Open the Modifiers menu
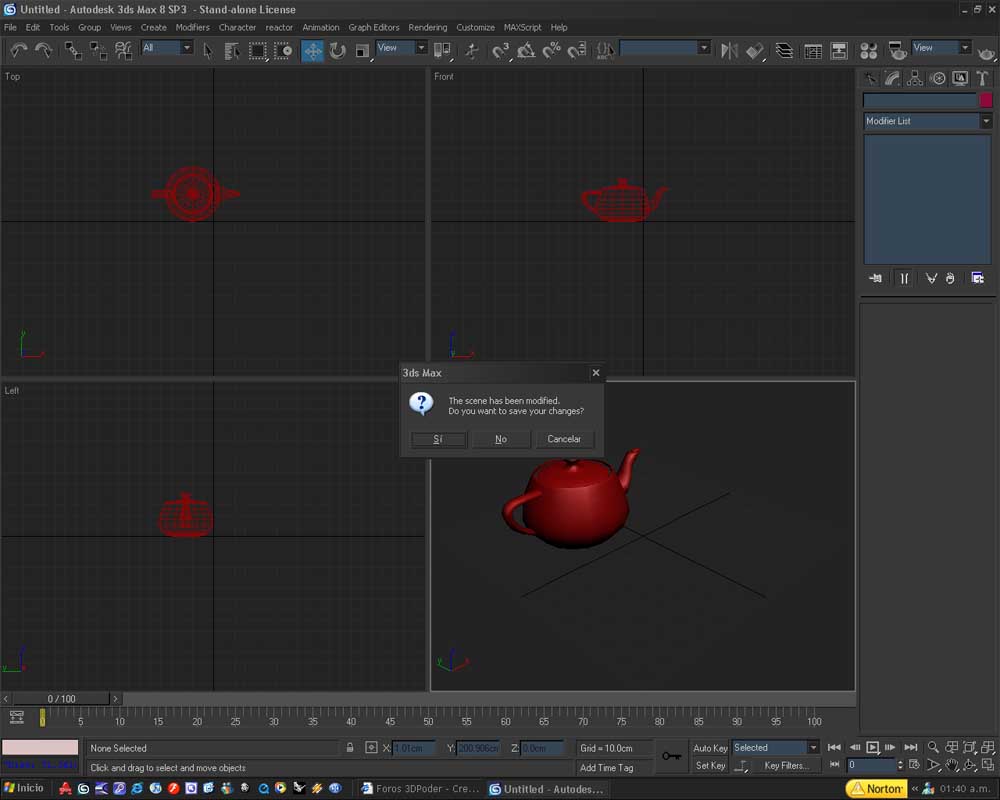This screenshot has height=800, width=1000. pyautogui.click(x=192, y=27)
